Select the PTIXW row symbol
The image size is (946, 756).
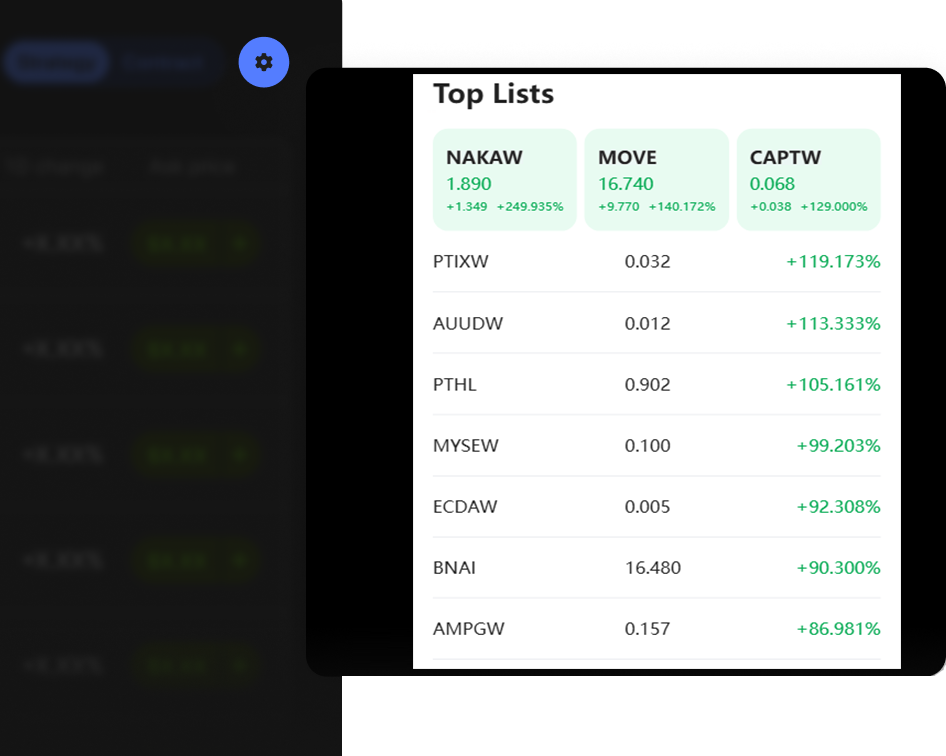click(460, 262)
